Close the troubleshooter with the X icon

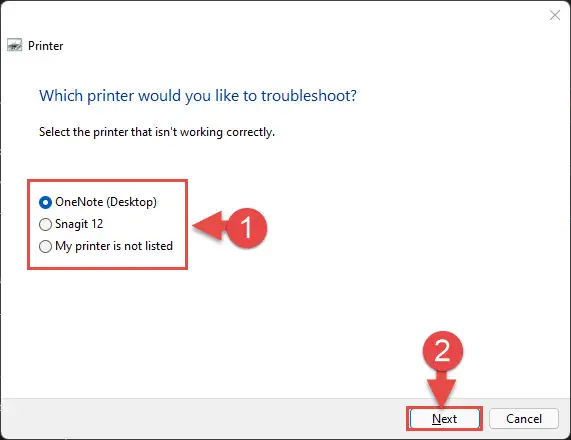click(x=555, y=15)
